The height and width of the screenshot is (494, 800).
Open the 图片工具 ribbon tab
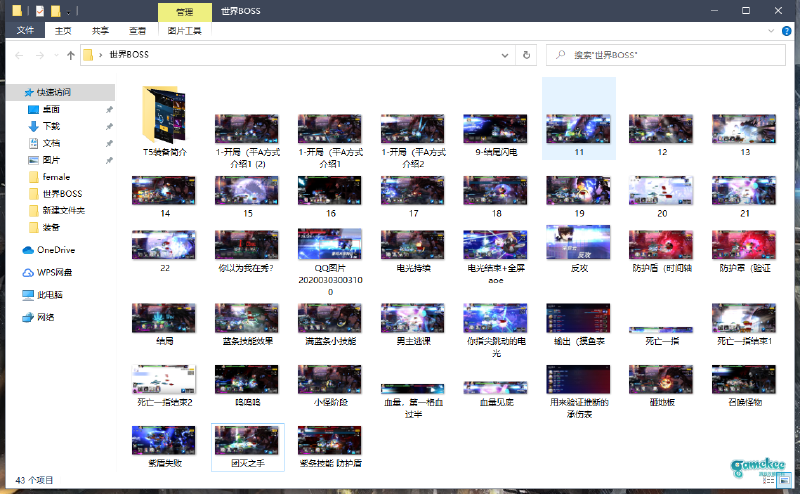click(x=184, y=31)
